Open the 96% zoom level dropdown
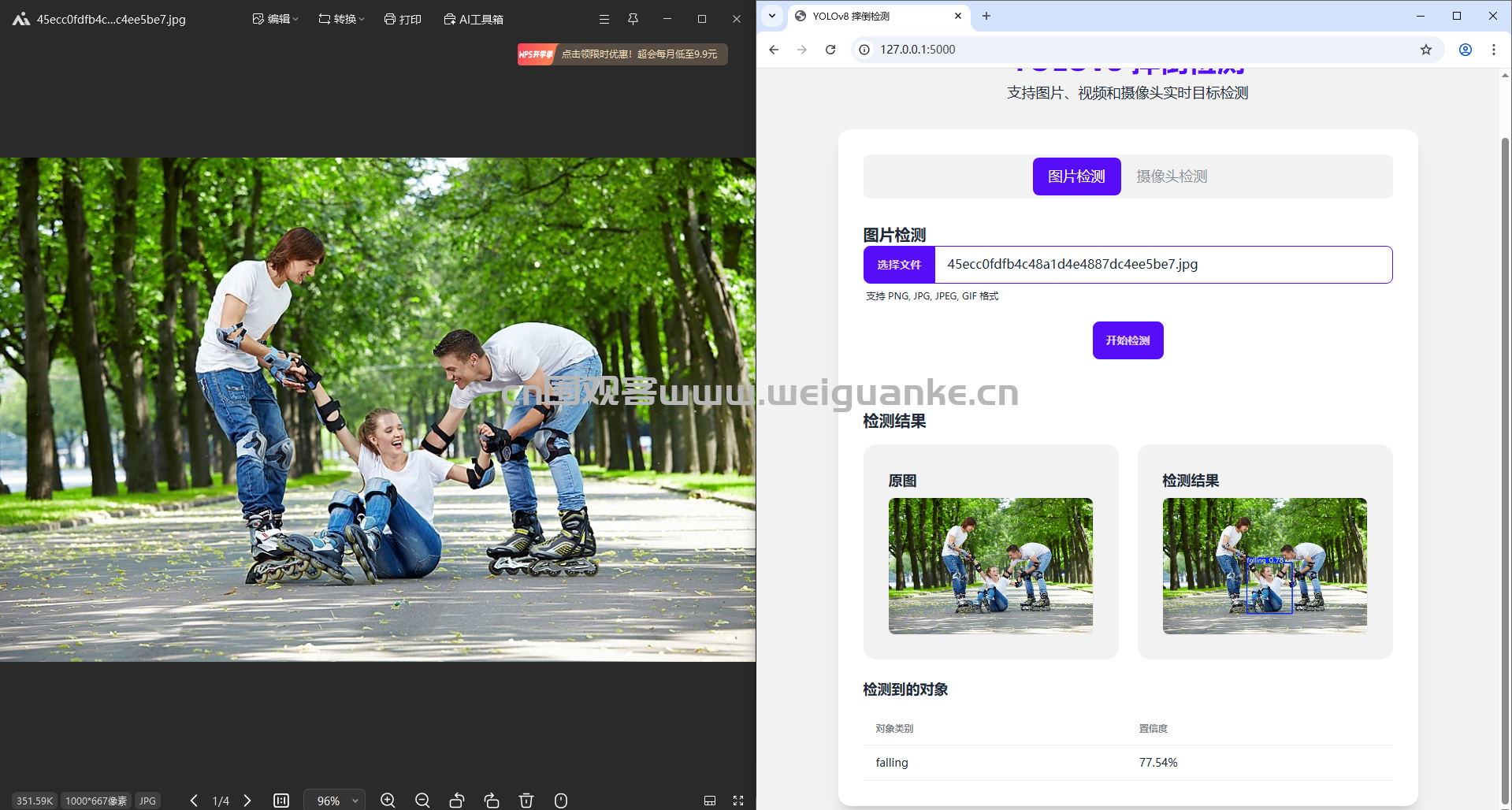Screen dimensions: 1512x810 click(335, 801)
